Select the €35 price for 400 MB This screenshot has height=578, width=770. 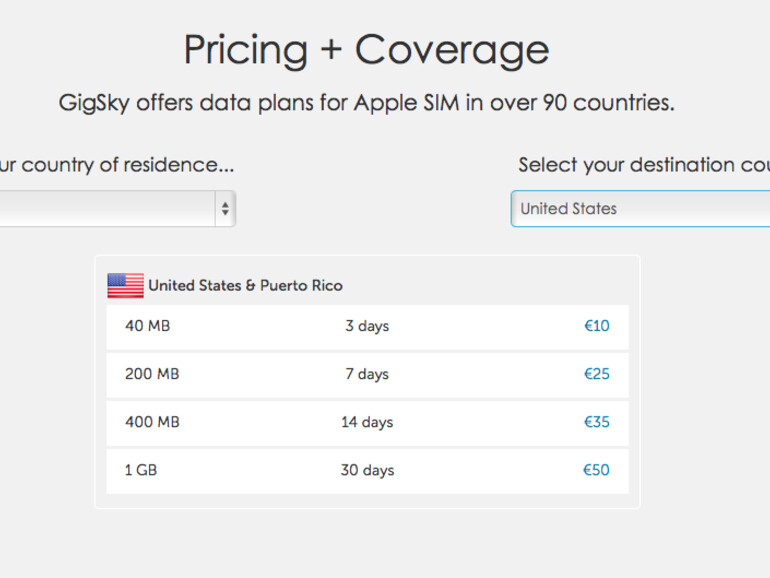pos(596,422)
